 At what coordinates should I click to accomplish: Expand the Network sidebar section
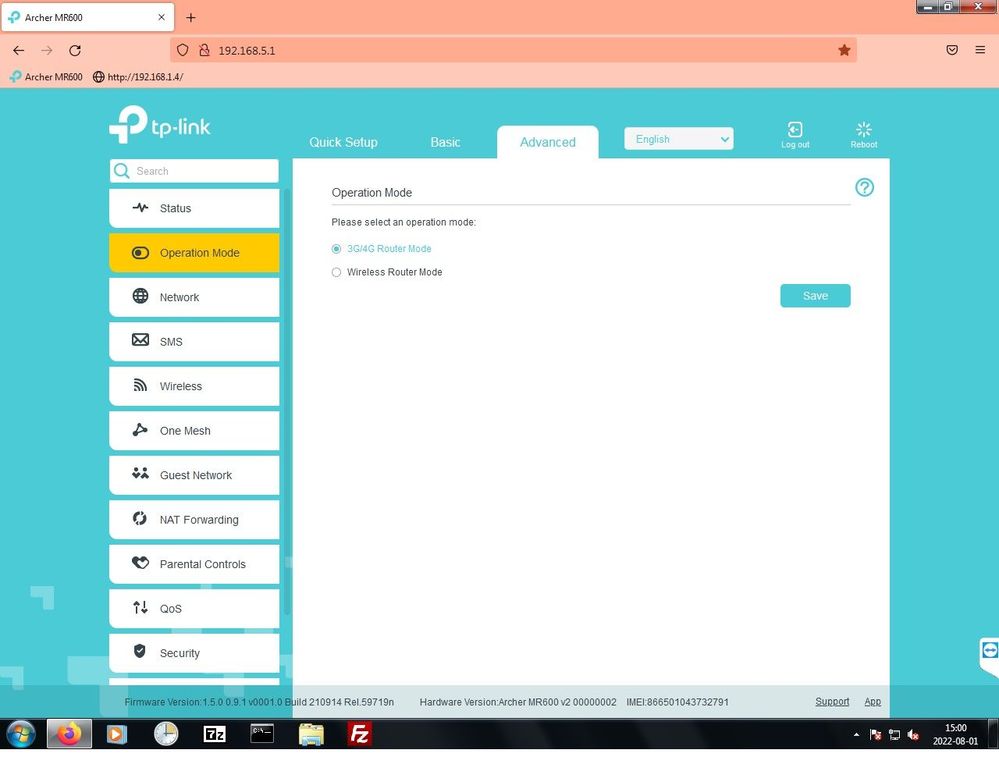pyautogui.click(x=194, y=297)
